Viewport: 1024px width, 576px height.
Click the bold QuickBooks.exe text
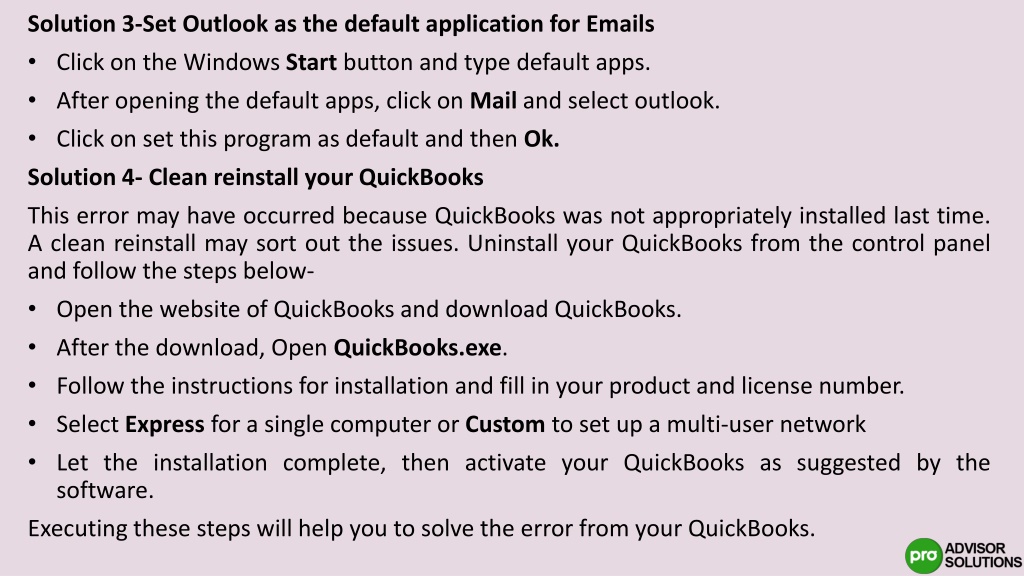417,347
